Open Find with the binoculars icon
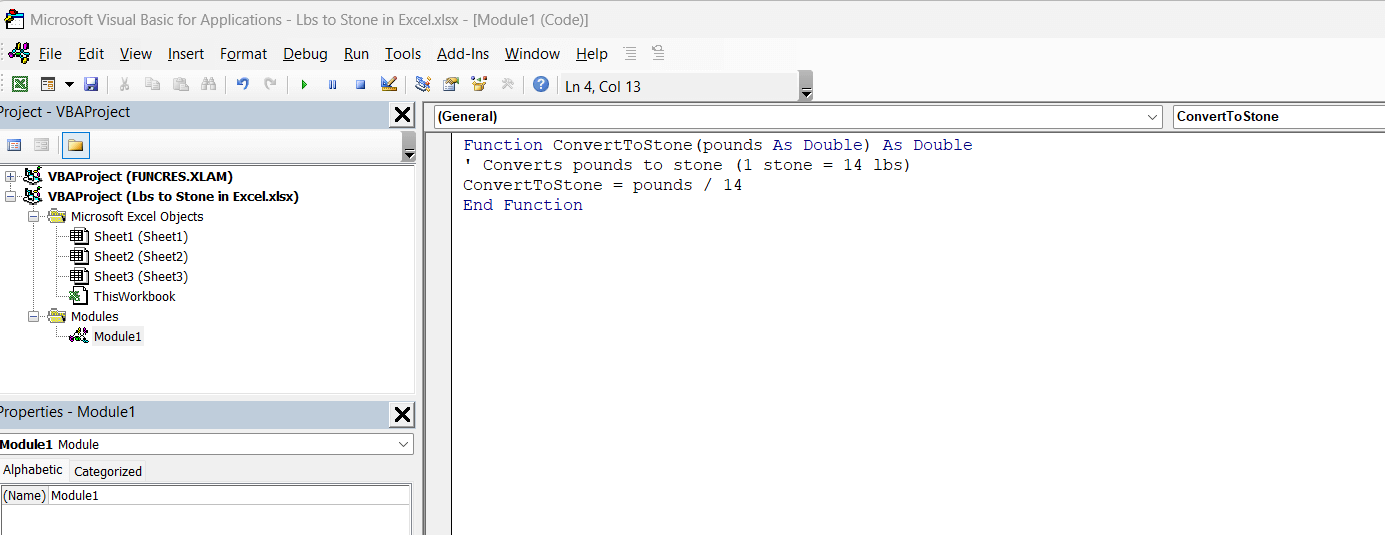 pos(208,85)
